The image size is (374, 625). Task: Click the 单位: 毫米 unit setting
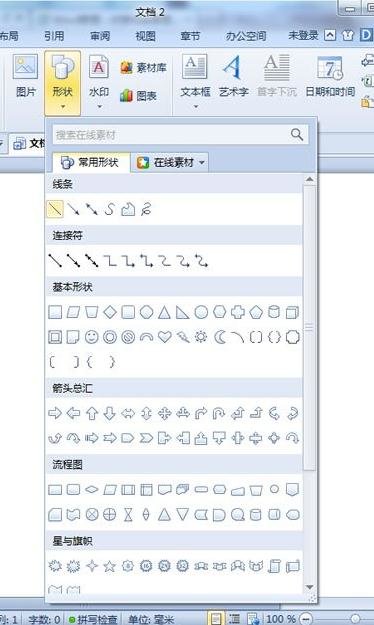[151, 619]
